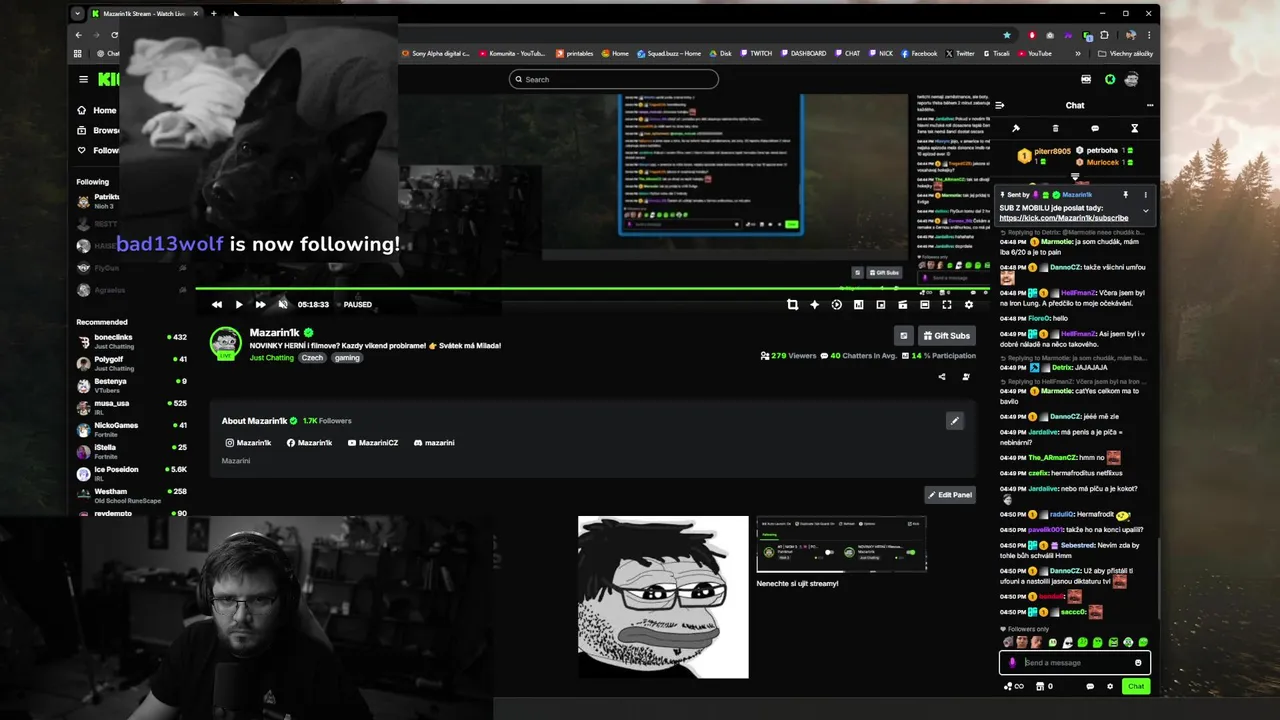Fast-forward the stream with forward button
1280x720 pixels.
point(260,305)
